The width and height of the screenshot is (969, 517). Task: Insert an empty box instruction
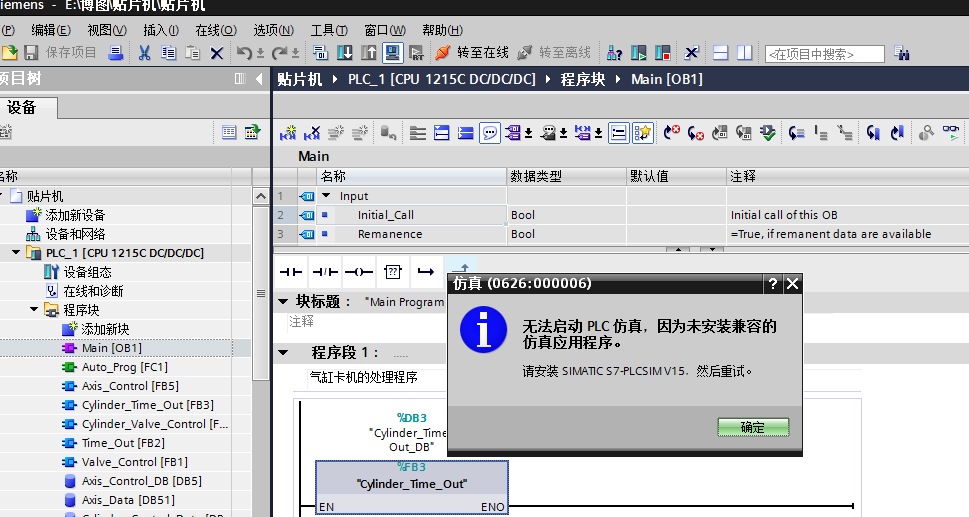(x=393, y=271)
